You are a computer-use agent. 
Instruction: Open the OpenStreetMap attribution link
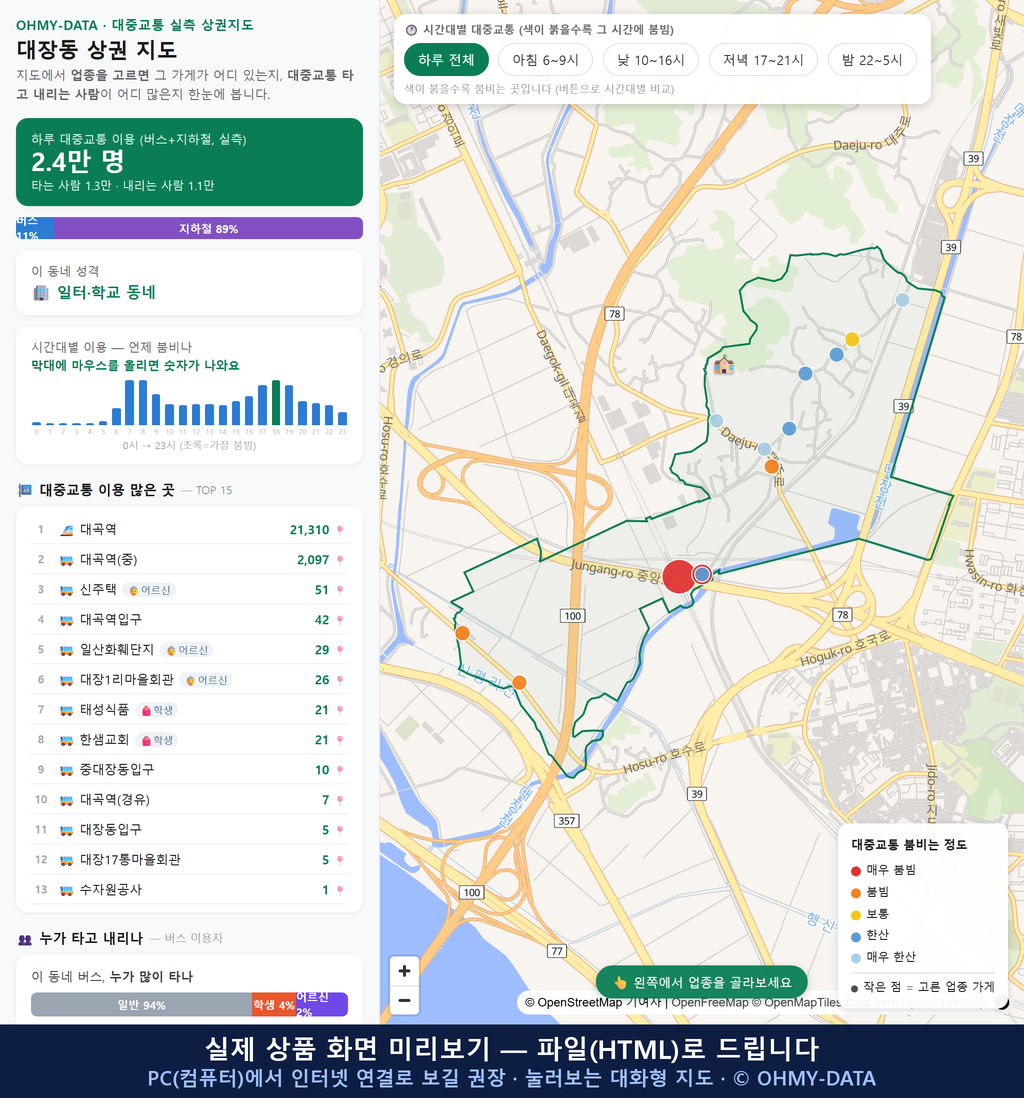click(574, 1003)
